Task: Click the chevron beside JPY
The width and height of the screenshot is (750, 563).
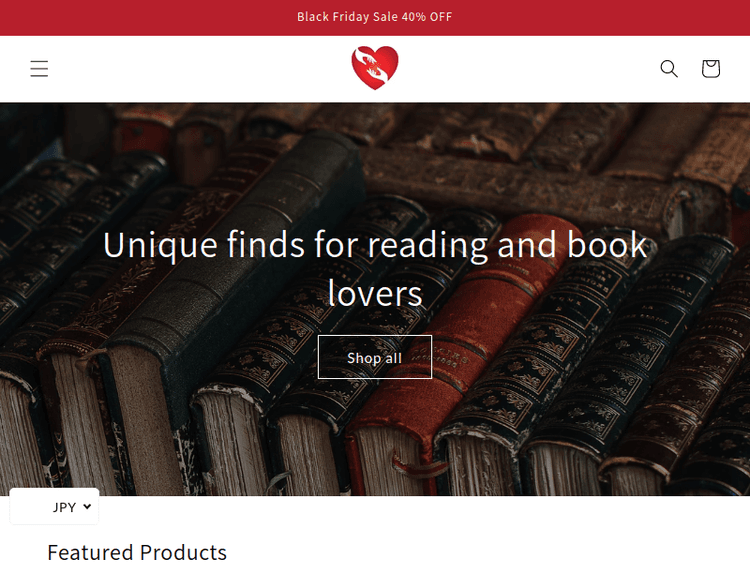Action: [x=87, y=506]
